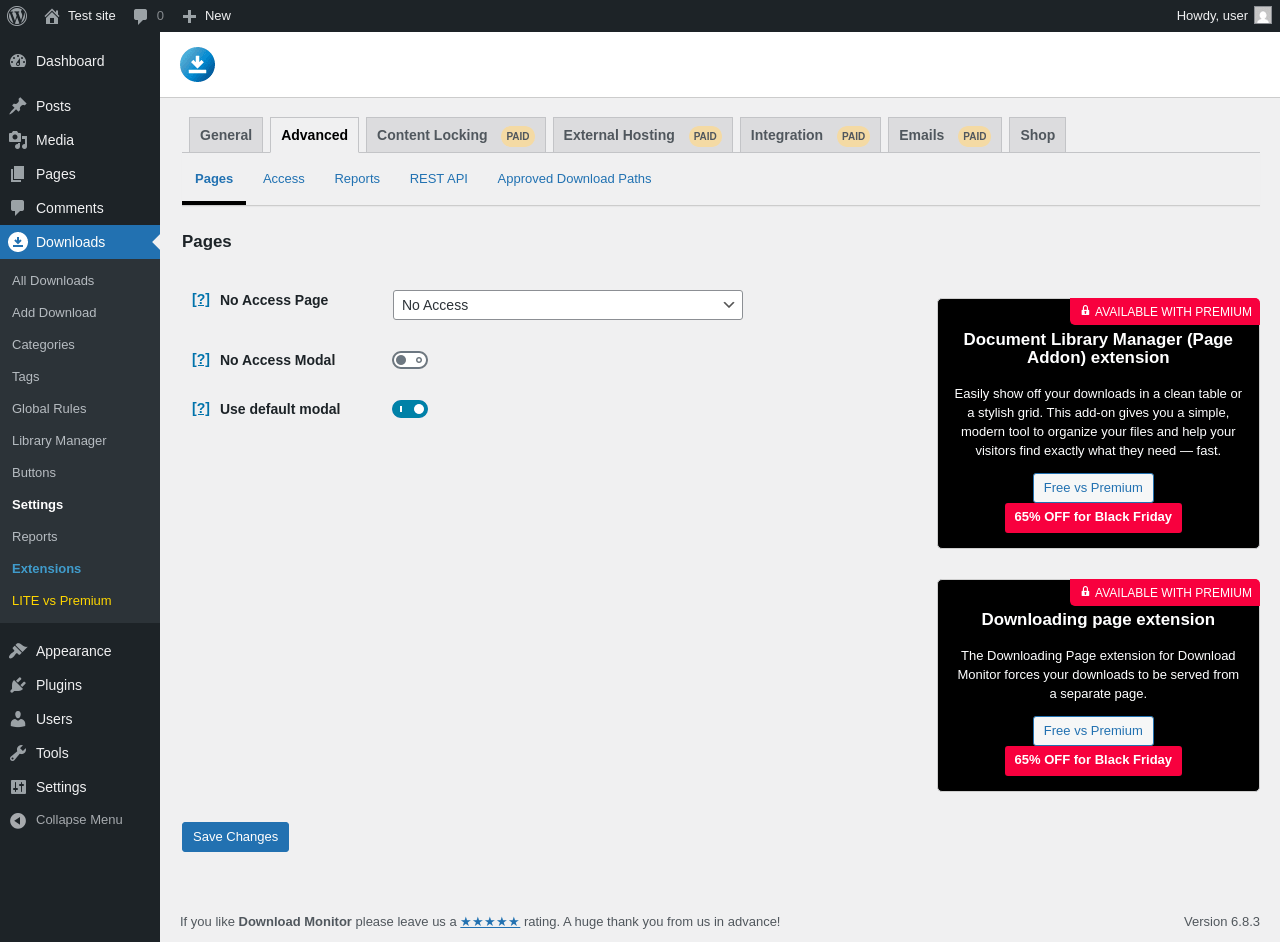
Task: Open the External Hosting tab
Action: coord(643,135)
